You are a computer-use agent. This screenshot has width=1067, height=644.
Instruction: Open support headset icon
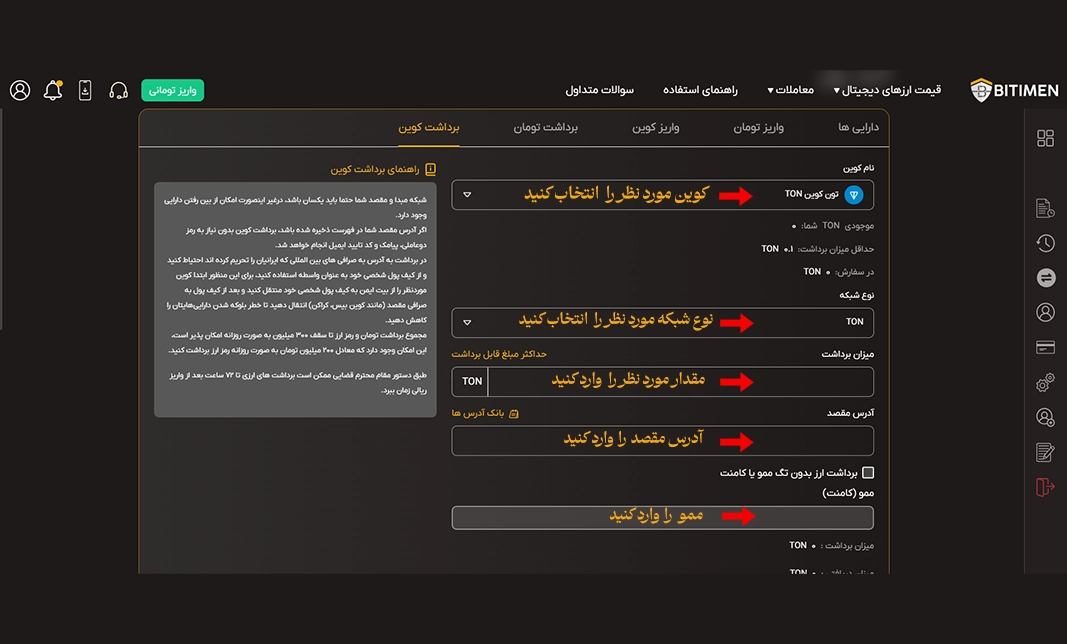coord(118,90)
